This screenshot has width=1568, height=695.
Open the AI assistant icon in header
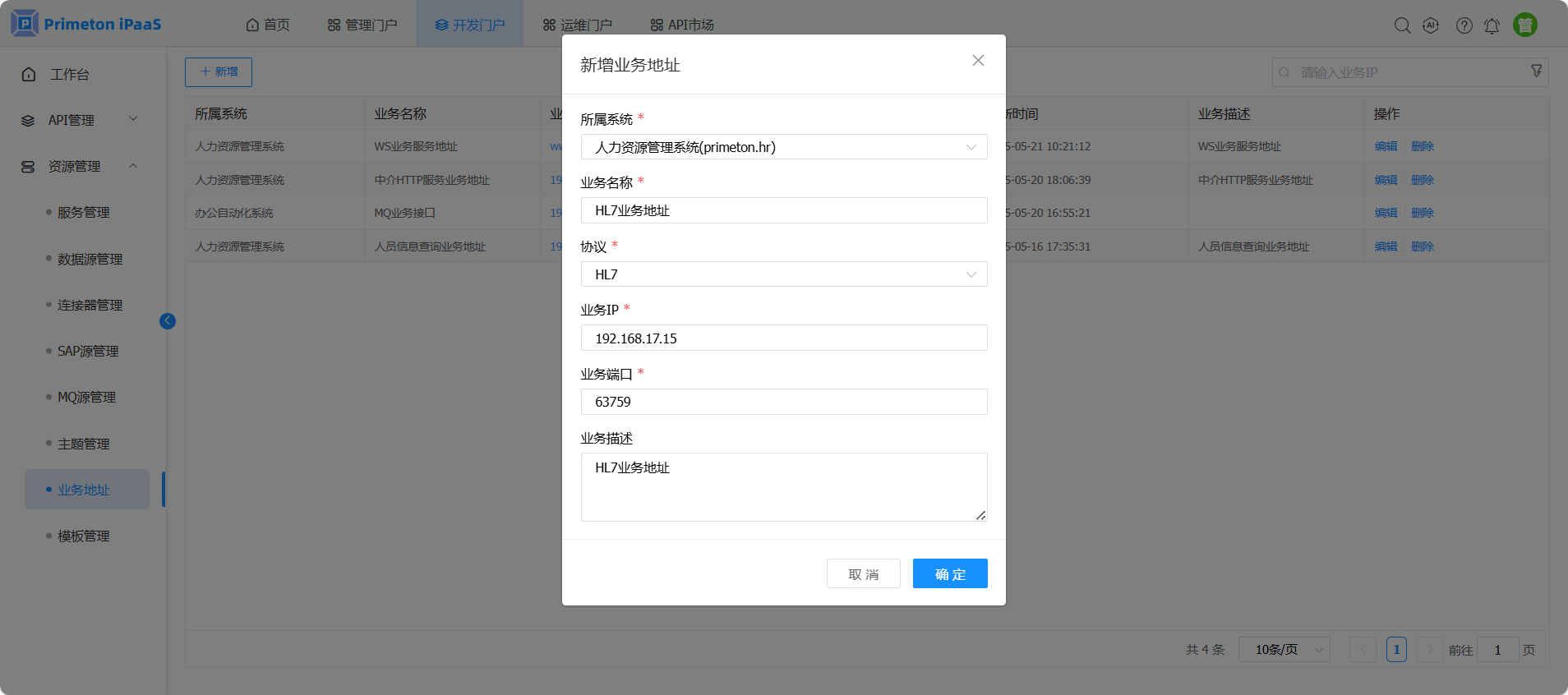[x=1431, y=25]
